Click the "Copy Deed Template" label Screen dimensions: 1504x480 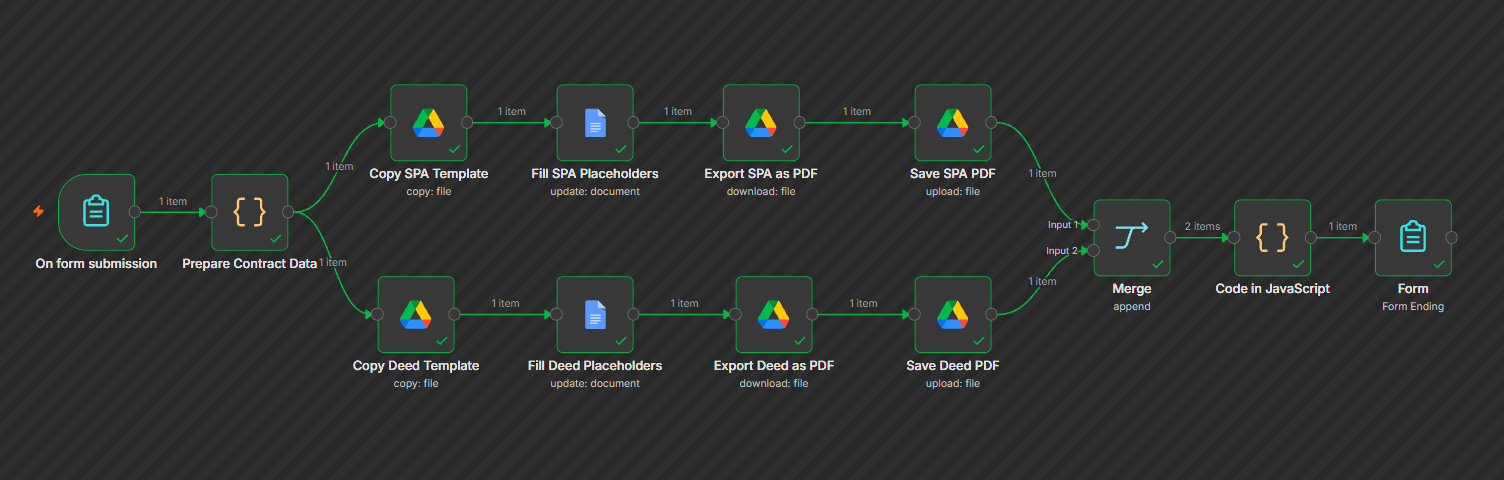coord(416,366)
